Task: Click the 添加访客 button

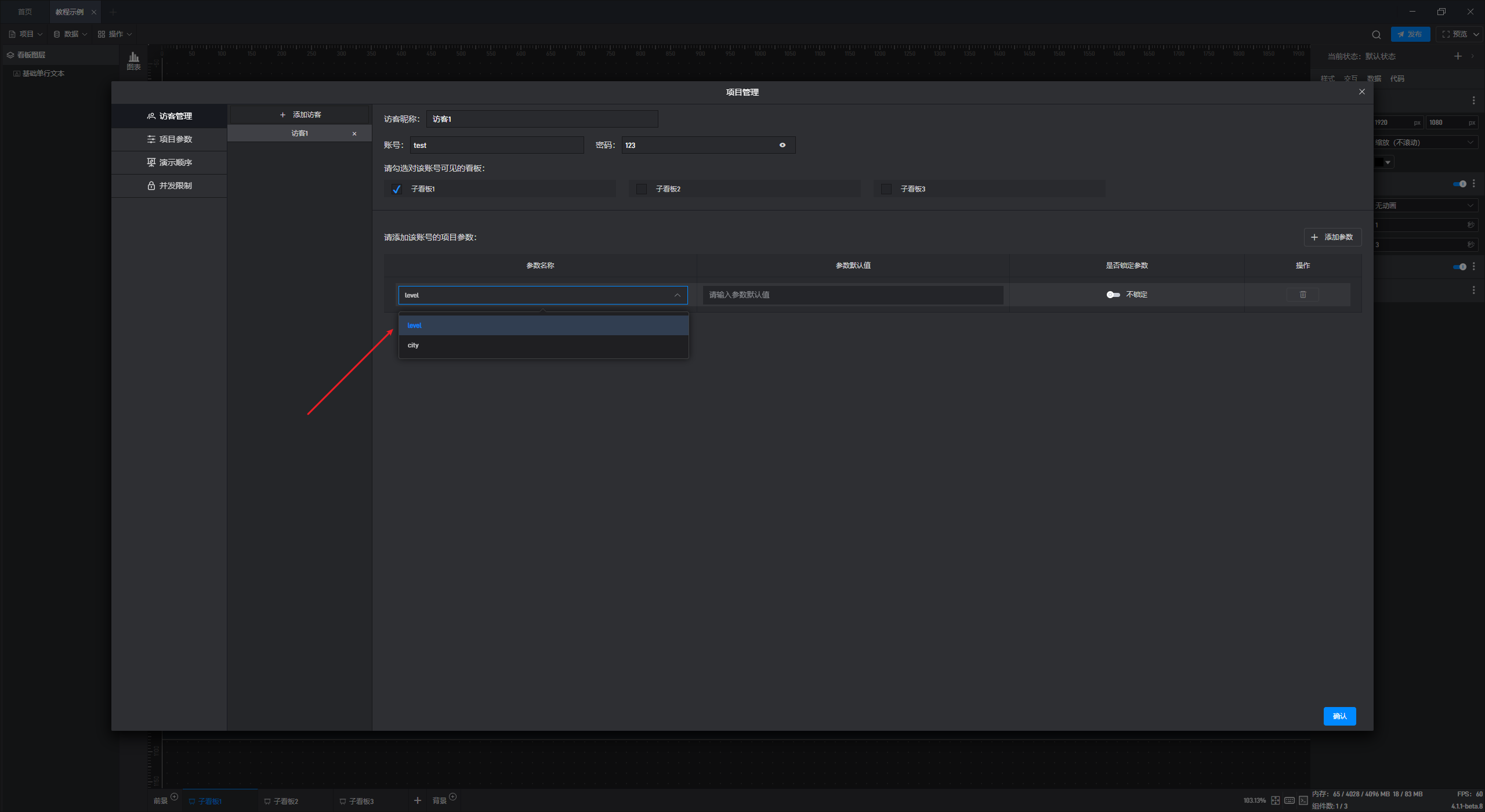Action: pos(299,115)
